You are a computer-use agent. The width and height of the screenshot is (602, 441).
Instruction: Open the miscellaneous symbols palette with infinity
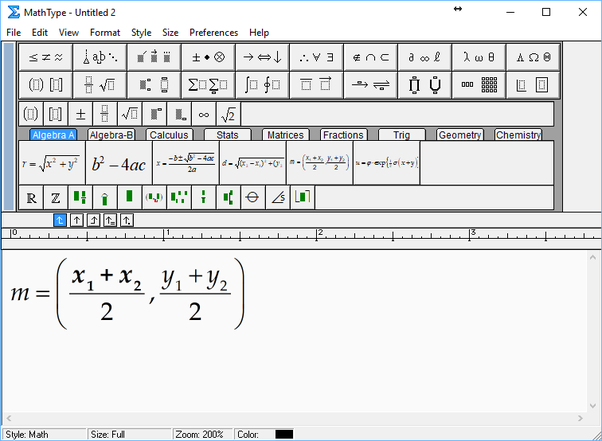(x=425, y=57)
